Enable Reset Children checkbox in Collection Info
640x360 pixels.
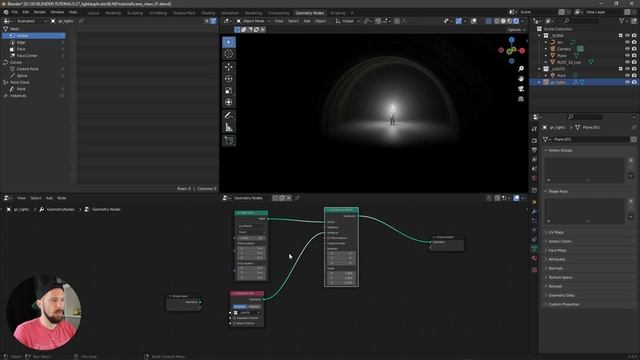(235, 323)
